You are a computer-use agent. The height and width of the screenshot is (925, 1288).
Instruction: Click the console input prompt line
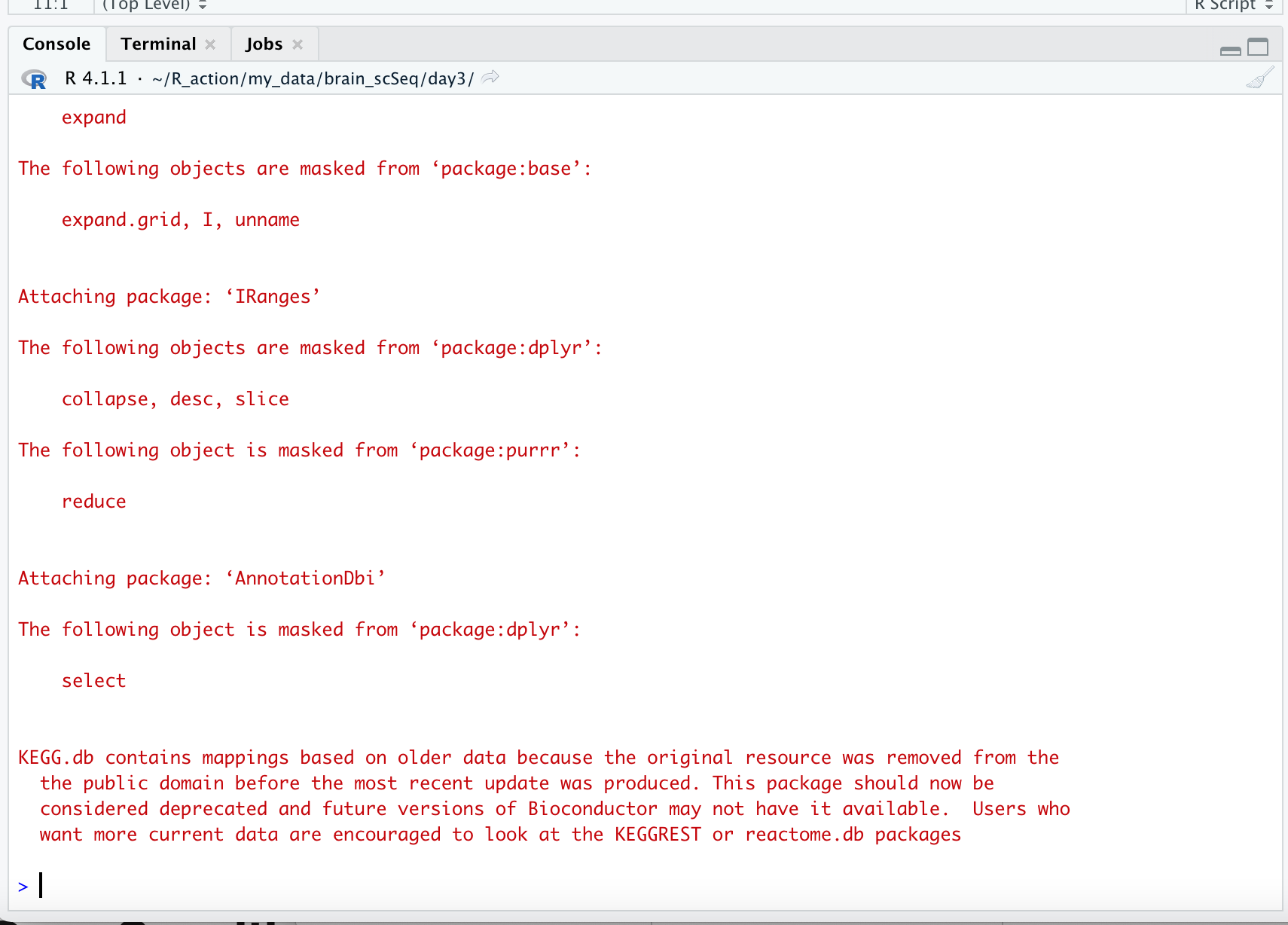[x=645, y=886]
